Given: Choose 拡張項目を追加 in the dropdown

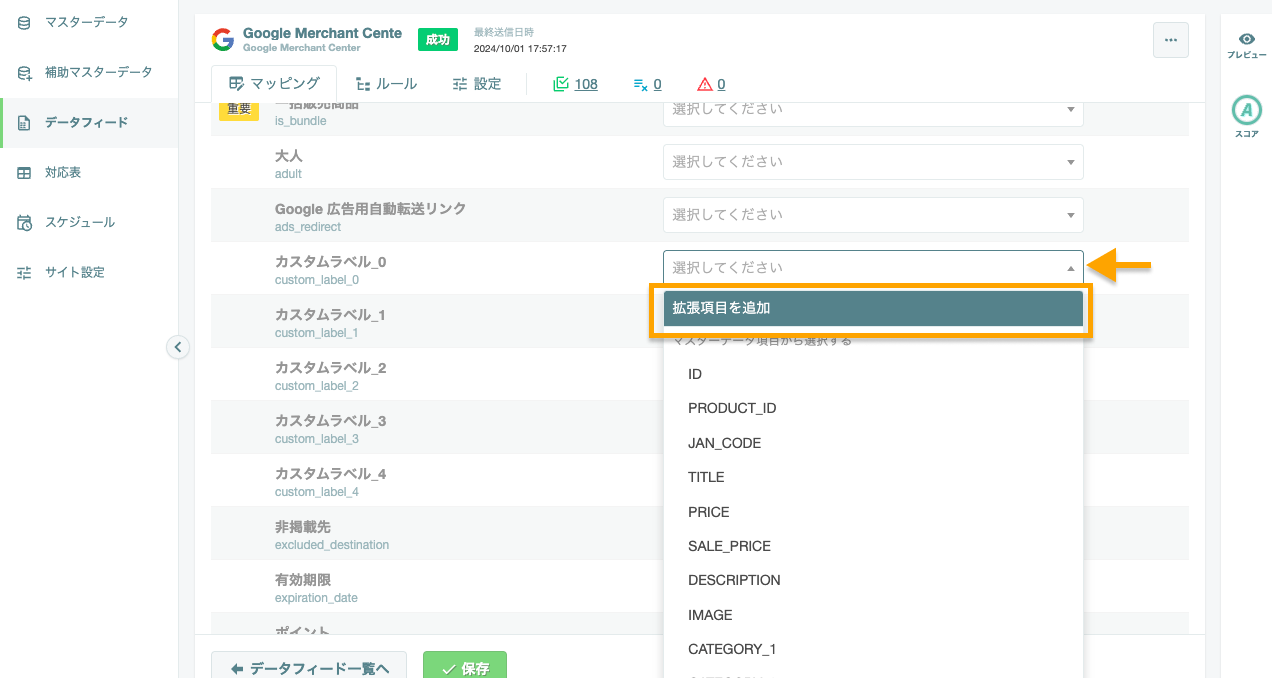Looking at the screenshot, I should (x=873, y=308).
